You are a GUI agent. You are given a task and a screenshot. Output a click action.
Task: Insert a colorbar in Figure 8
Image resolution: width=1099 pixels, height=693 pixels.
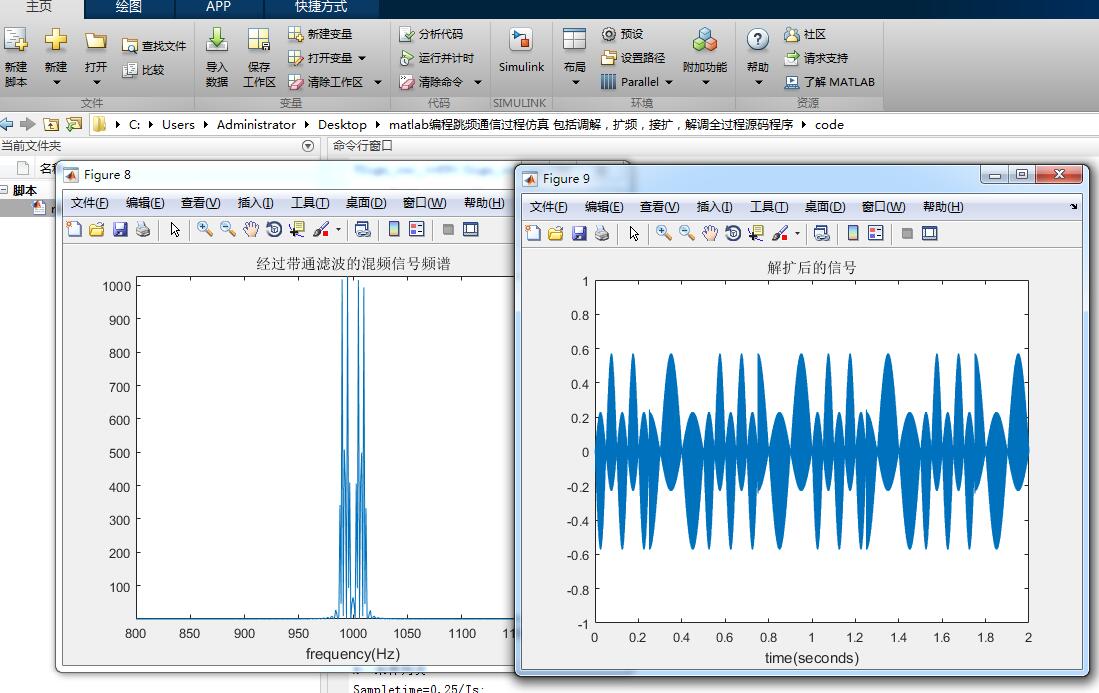point(394,229)
